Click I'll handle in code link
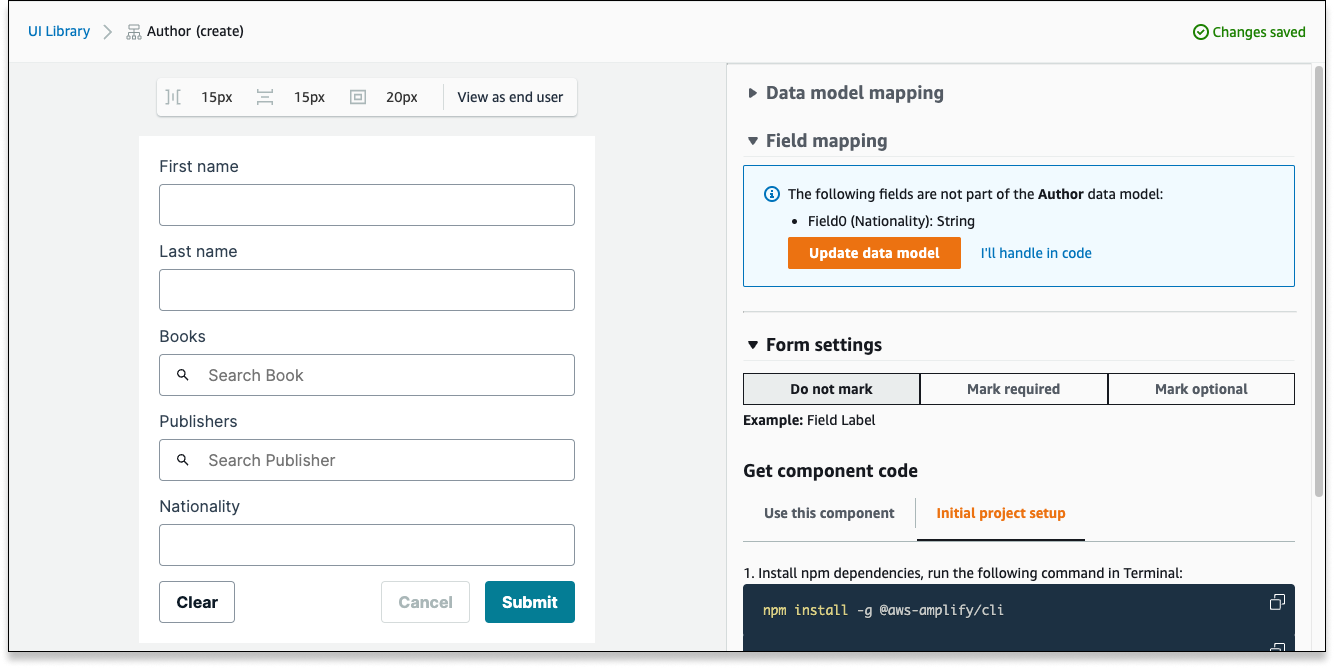 1036,253
